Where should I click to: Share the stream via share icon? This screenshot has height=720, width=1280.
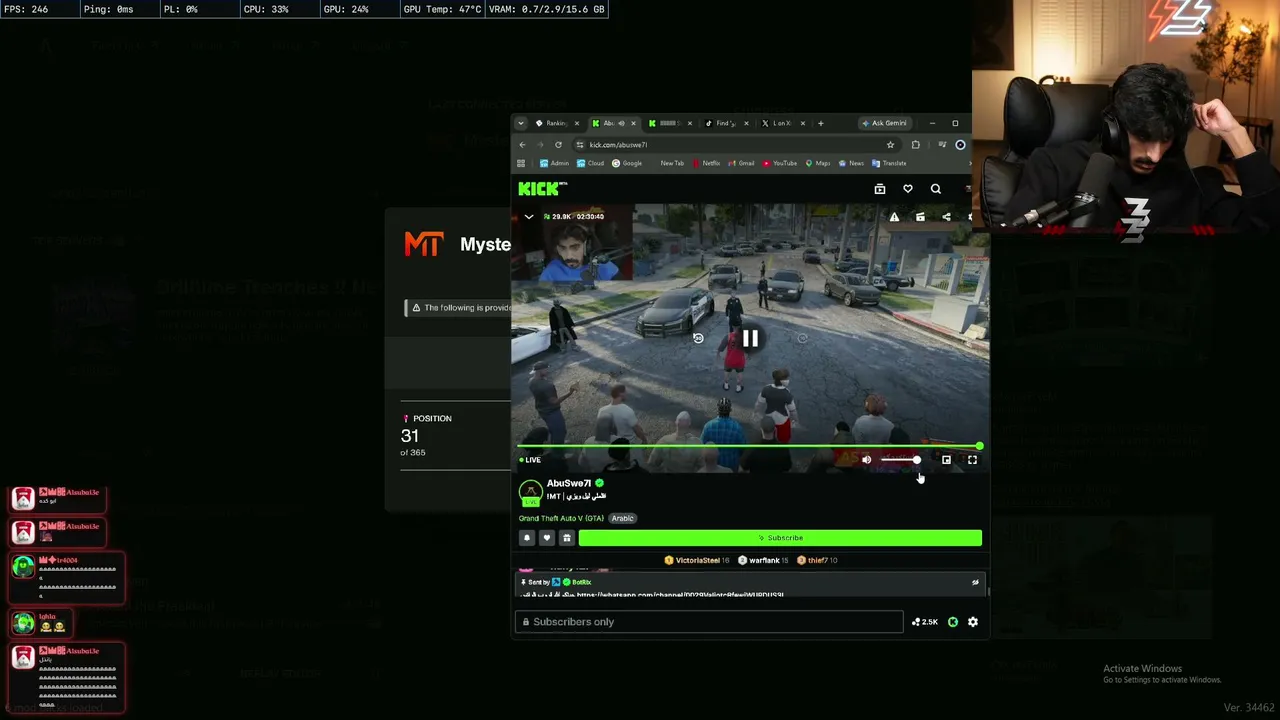pyautogui.click(x=946, y=217)
